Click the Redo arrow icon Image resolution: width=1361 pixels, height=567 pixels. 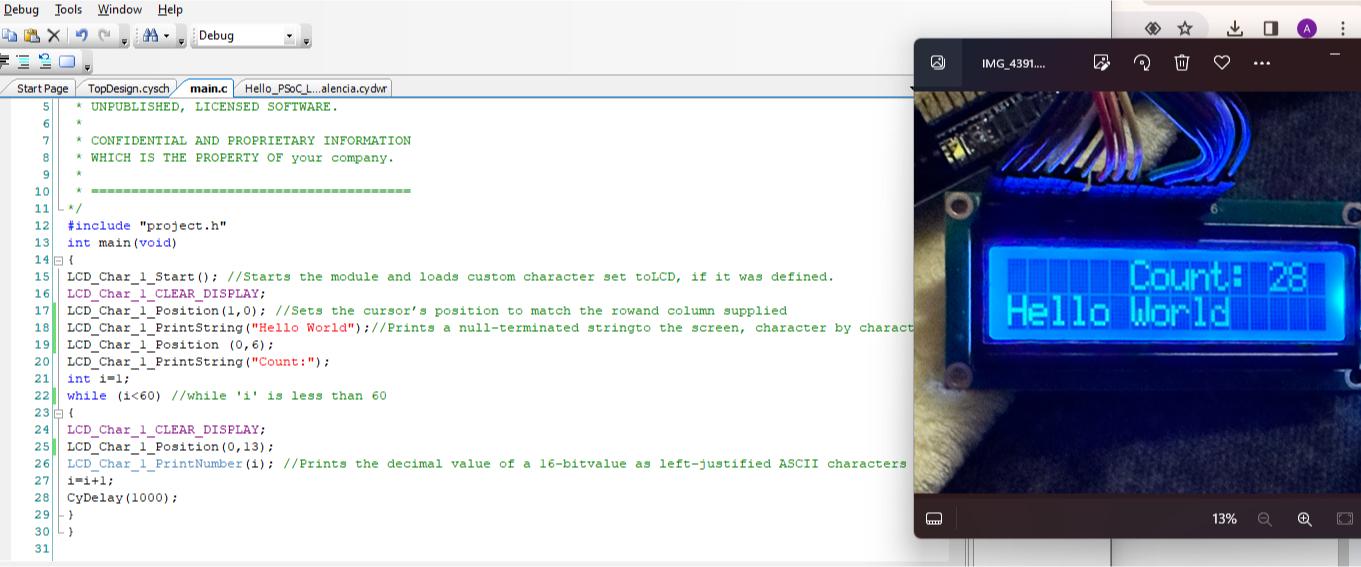coord(104,35)
